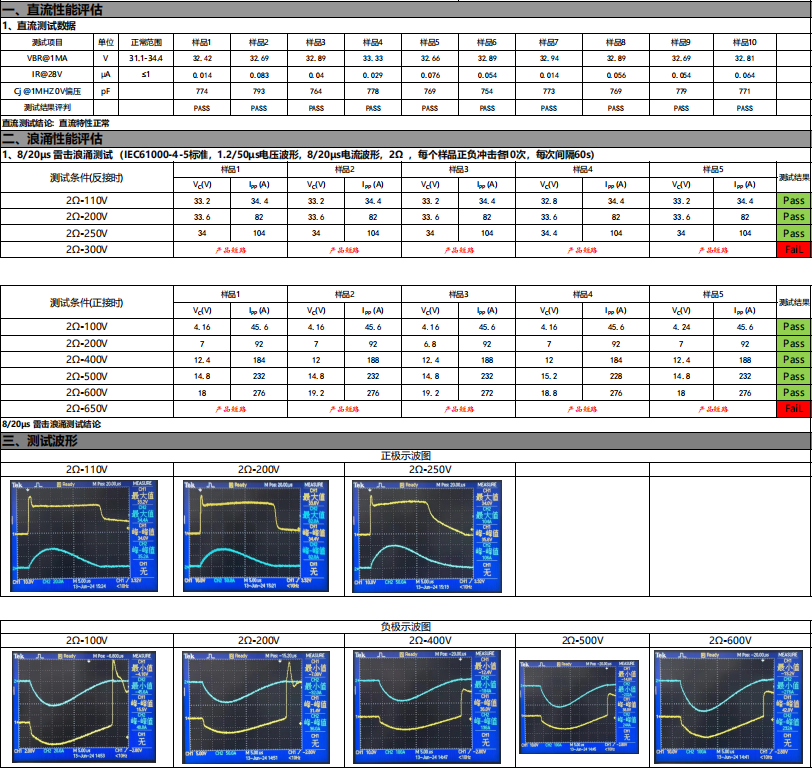Image resolution: width=812 pixels, height=772 pixels.
Task: Open the positive 2Ω-110V oscilloscope waveform image
Action: pos(87,534)
